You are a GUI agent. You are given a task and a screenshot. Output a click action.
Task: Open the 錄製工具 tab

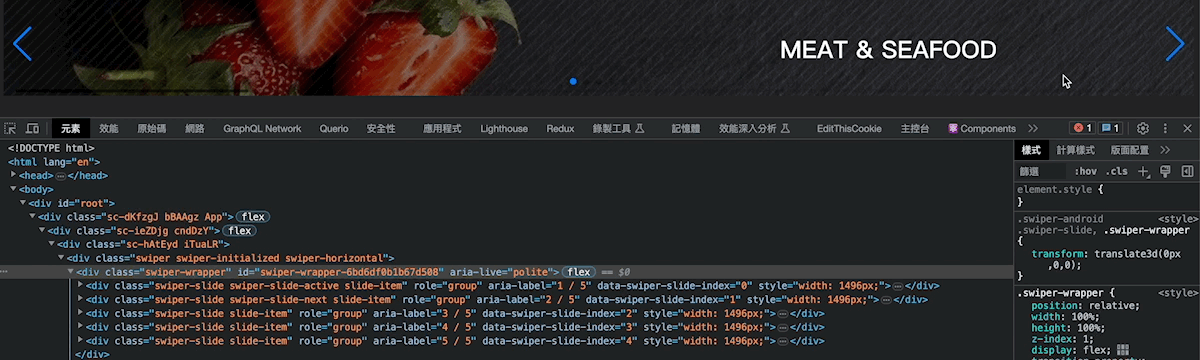click(617, 129)
